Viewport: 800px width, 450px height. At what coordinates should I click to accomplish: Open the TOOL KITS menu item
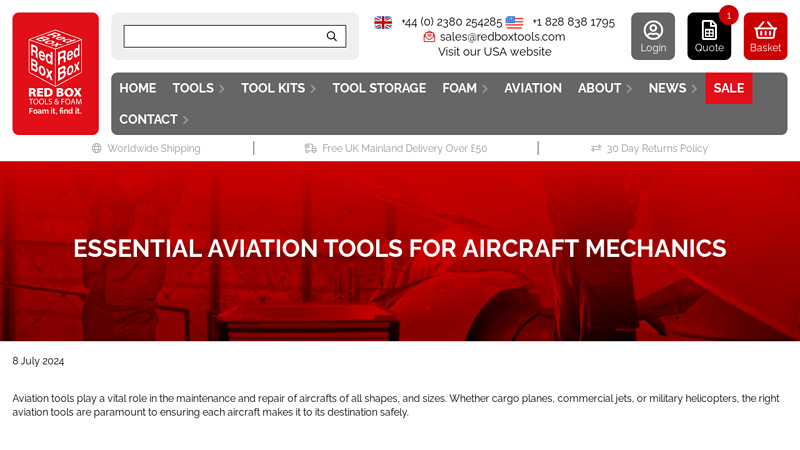[273, 88]
